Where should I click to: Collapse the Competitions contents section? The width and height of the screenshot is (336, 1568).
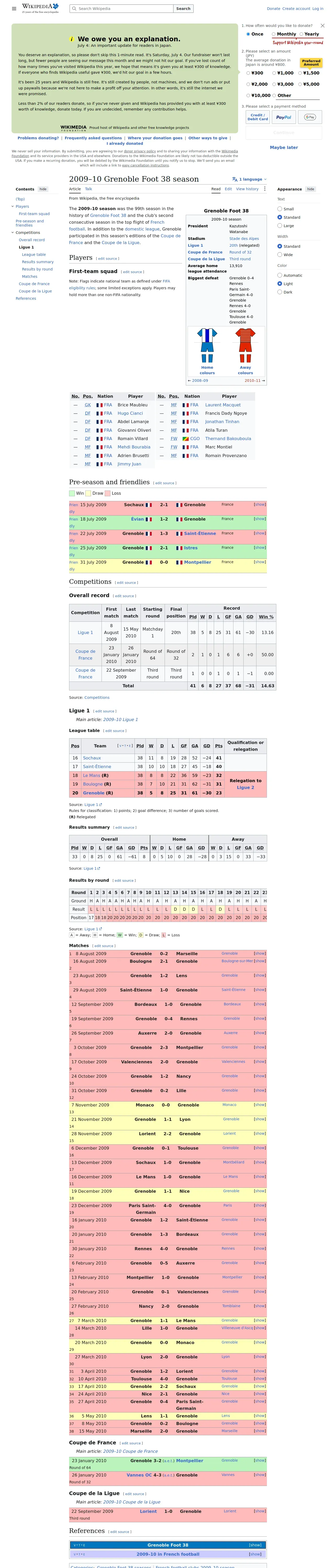point(12,233)
